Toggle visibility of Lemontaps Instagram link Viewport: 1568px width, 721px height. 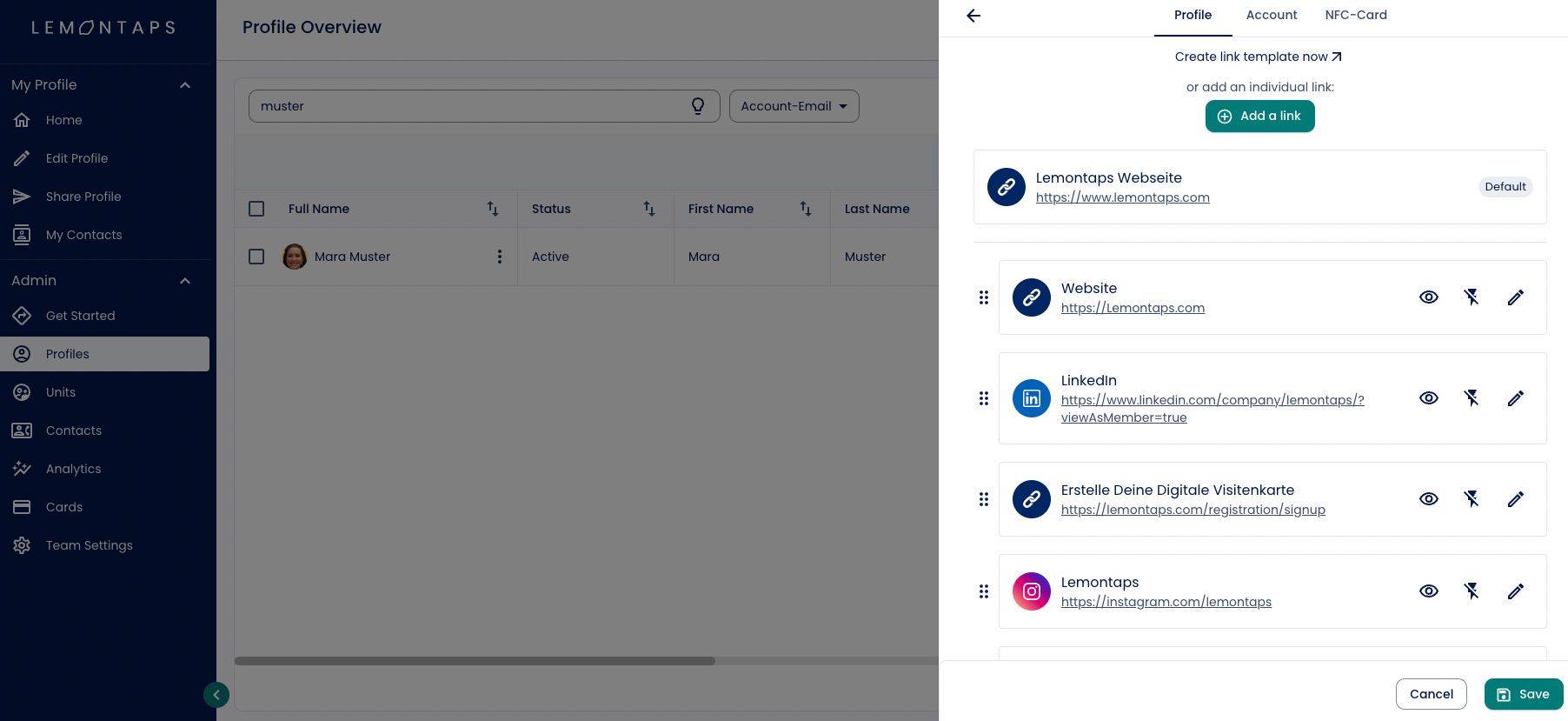[1429, 591]
